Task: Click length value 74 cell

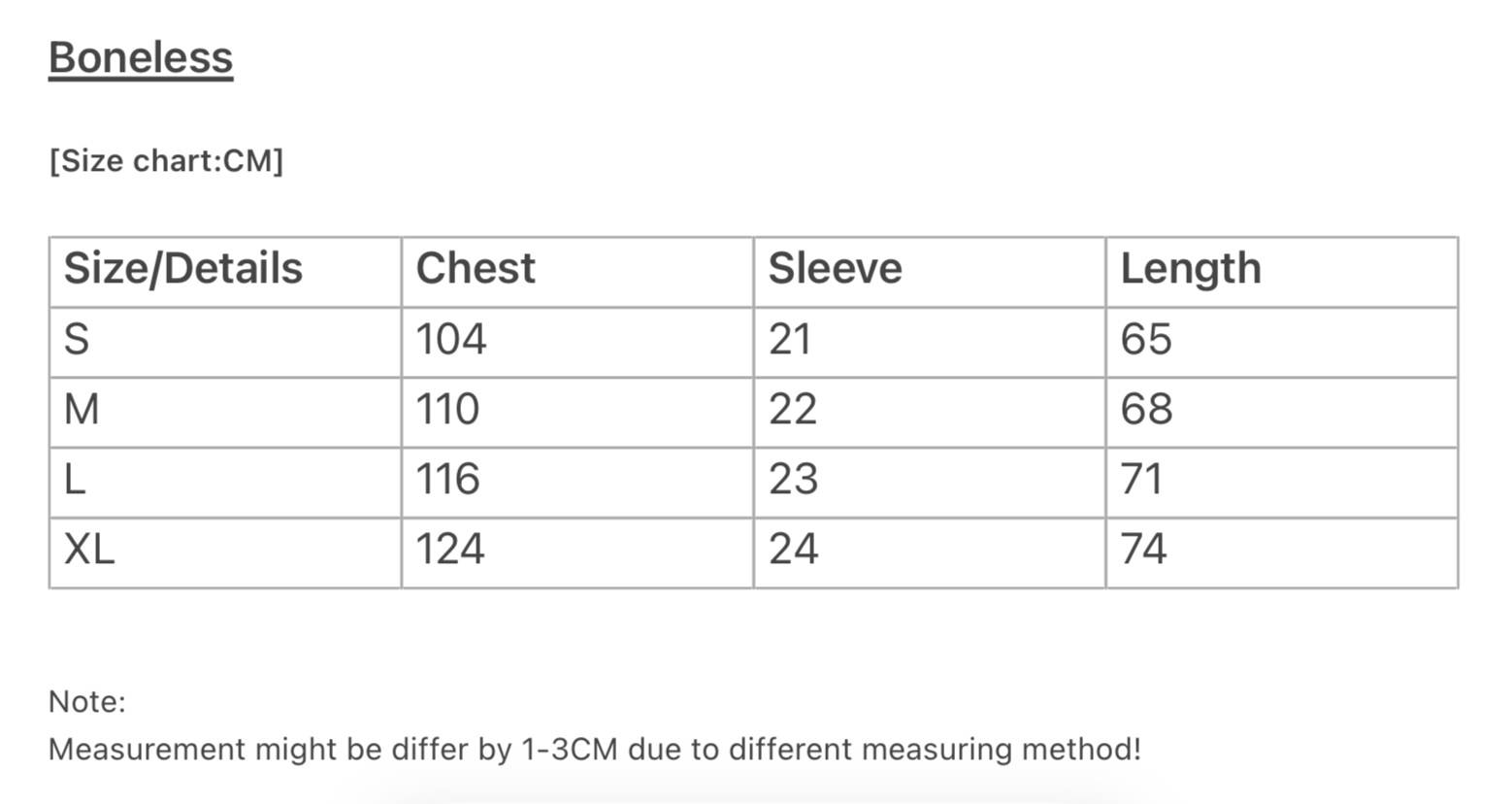Action: click(x=1282, y=552)
